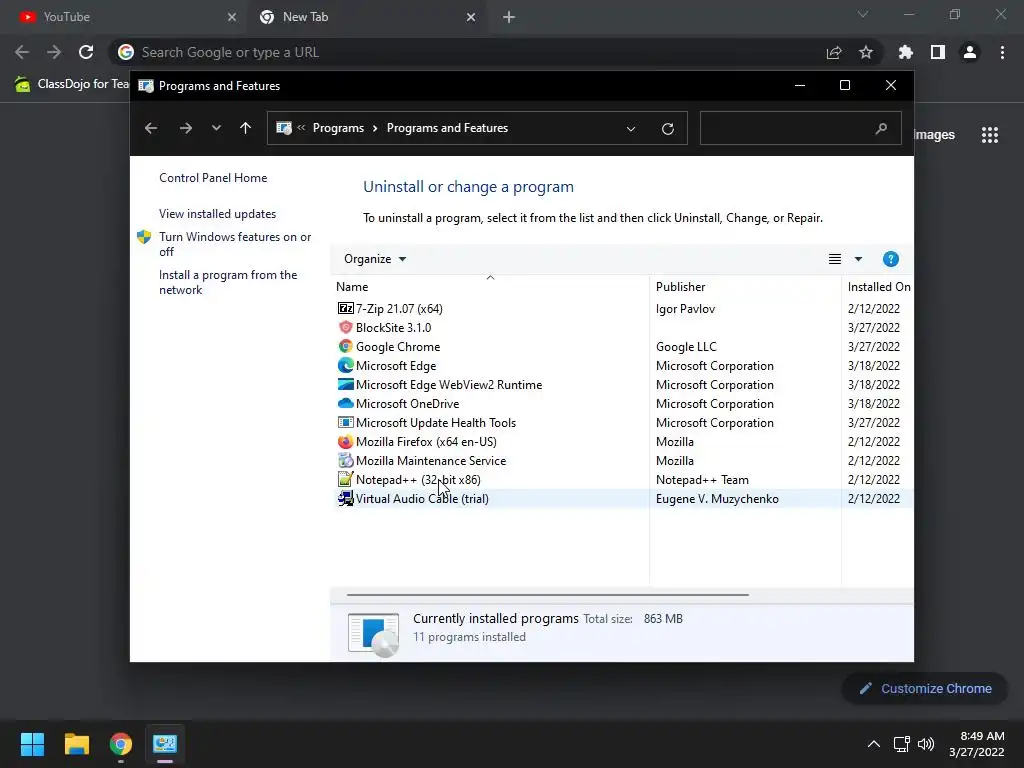Open the Windows Start menu
1024x768 pixels.
click(32, 744)
